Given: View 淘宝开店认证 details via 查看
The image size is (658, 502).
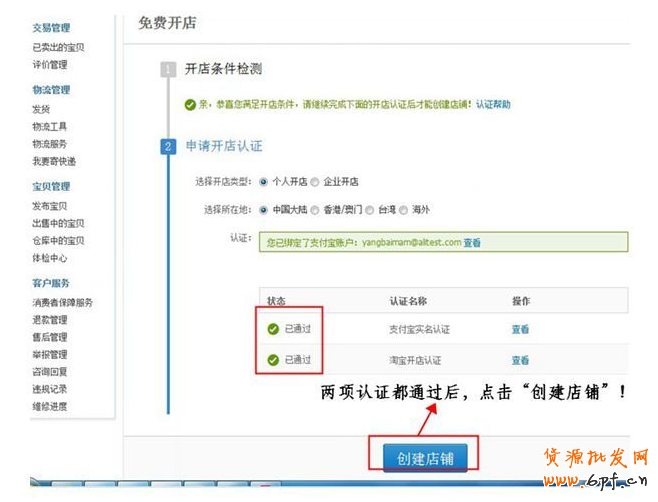Looking at the screenshot, I should tap(520, 360).
